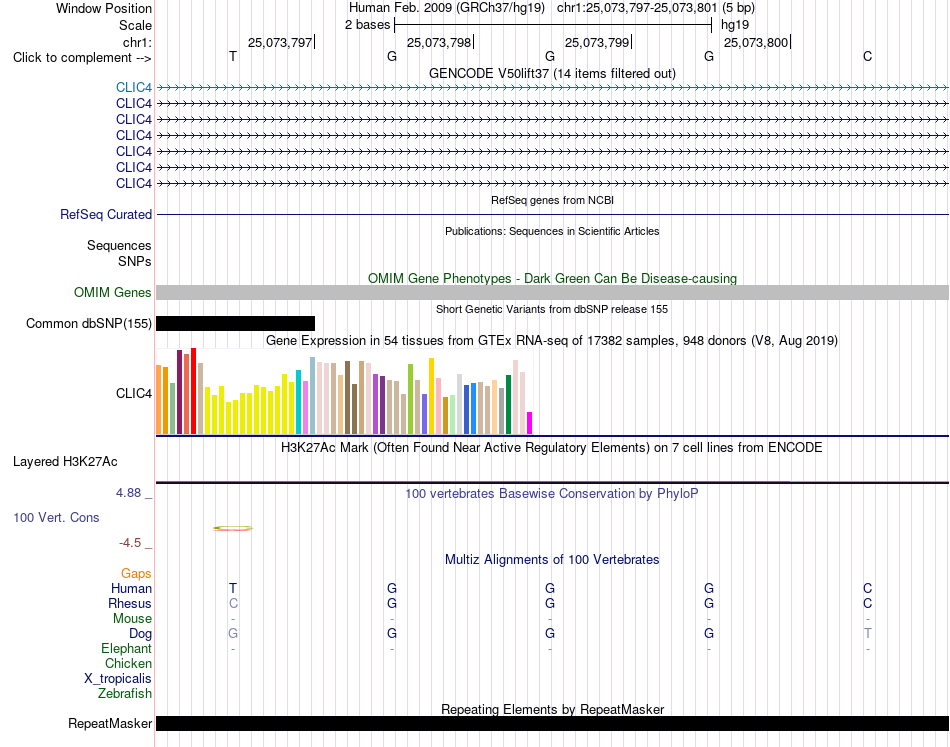Image resolution: width=950 pixels, height=747 pixels.
Task: Click the dark green GTEx expression bar
Action: click(x=508, y=404)
